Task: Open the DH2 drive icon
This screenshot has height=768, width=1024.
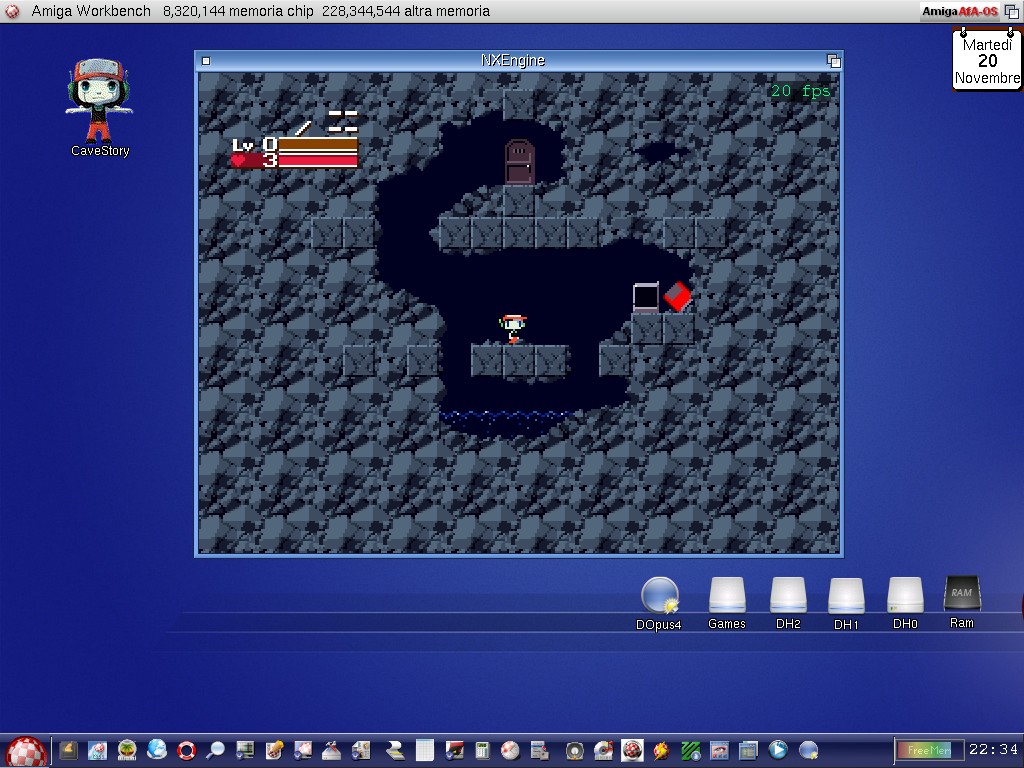Action: [788, 596]
